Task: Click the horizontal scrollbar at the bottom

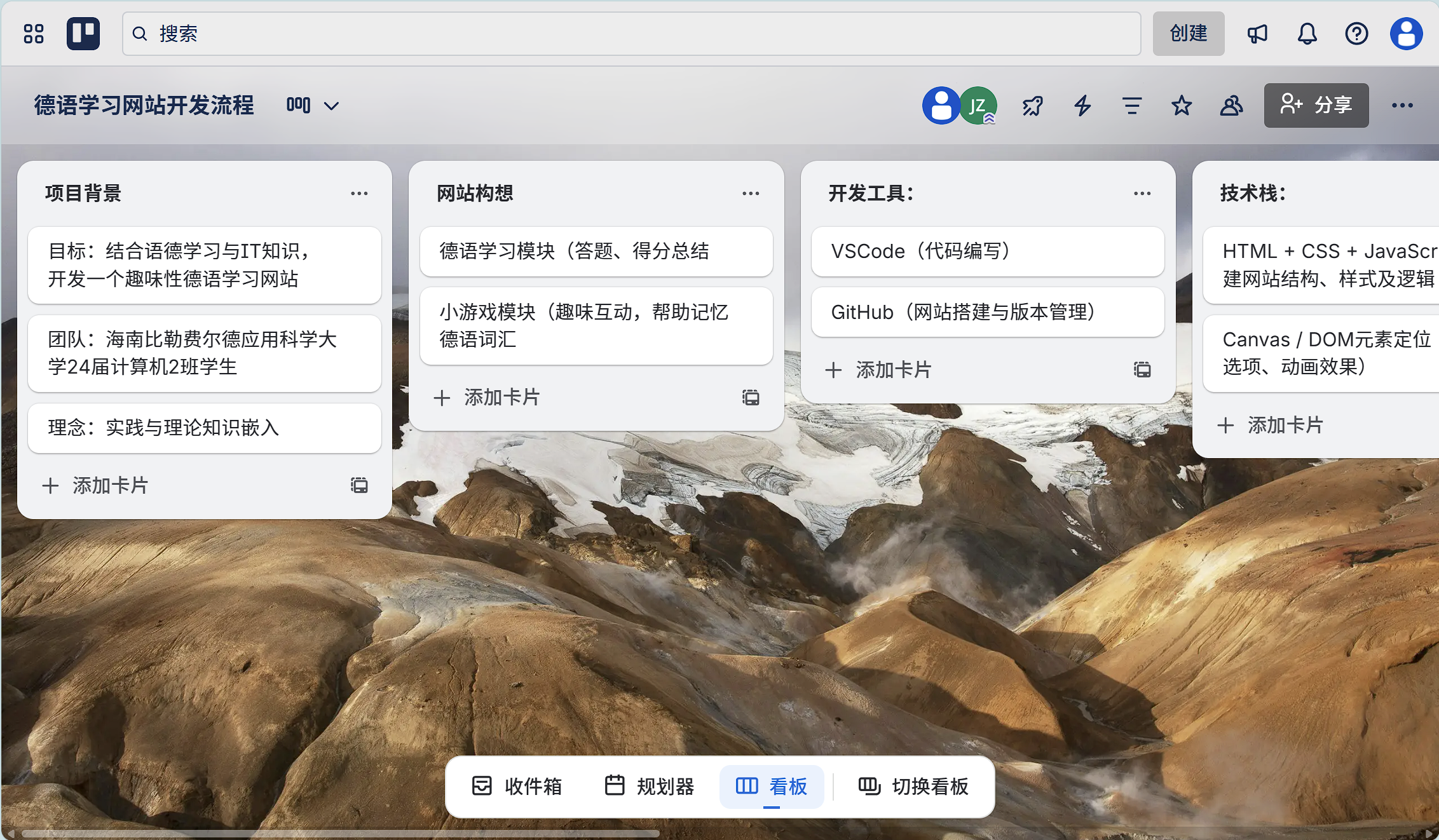Action: coord(340,833)
